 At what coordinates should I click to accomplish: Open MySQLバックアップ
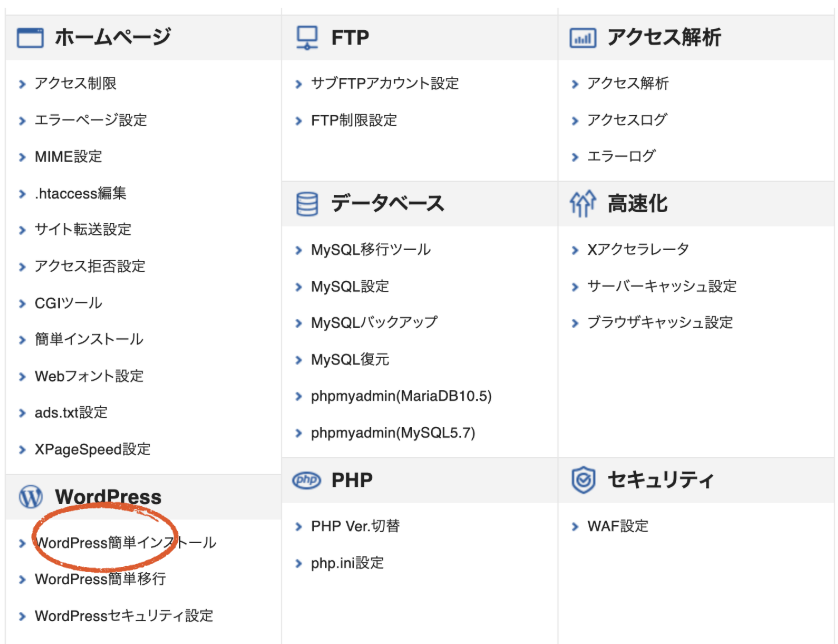pyautogui.click(x=374, y=323)
